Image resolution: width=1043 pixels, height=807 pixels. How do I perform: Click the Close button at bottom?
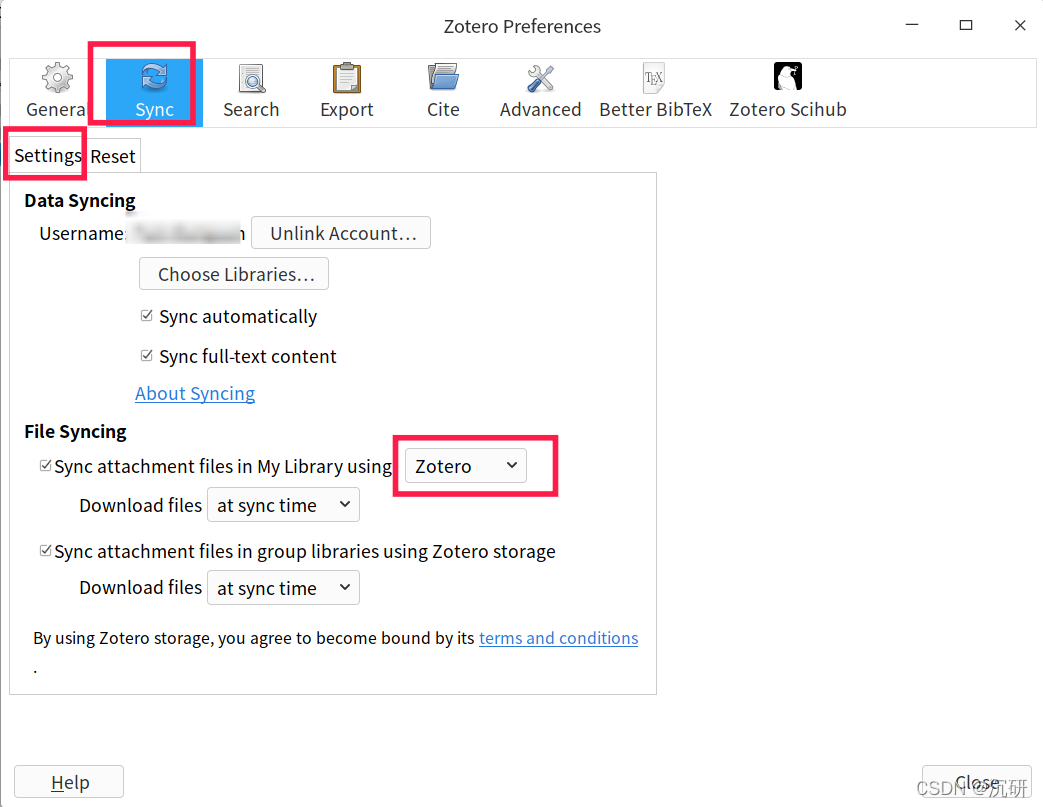pyautogui.click(x=976, y=782)
